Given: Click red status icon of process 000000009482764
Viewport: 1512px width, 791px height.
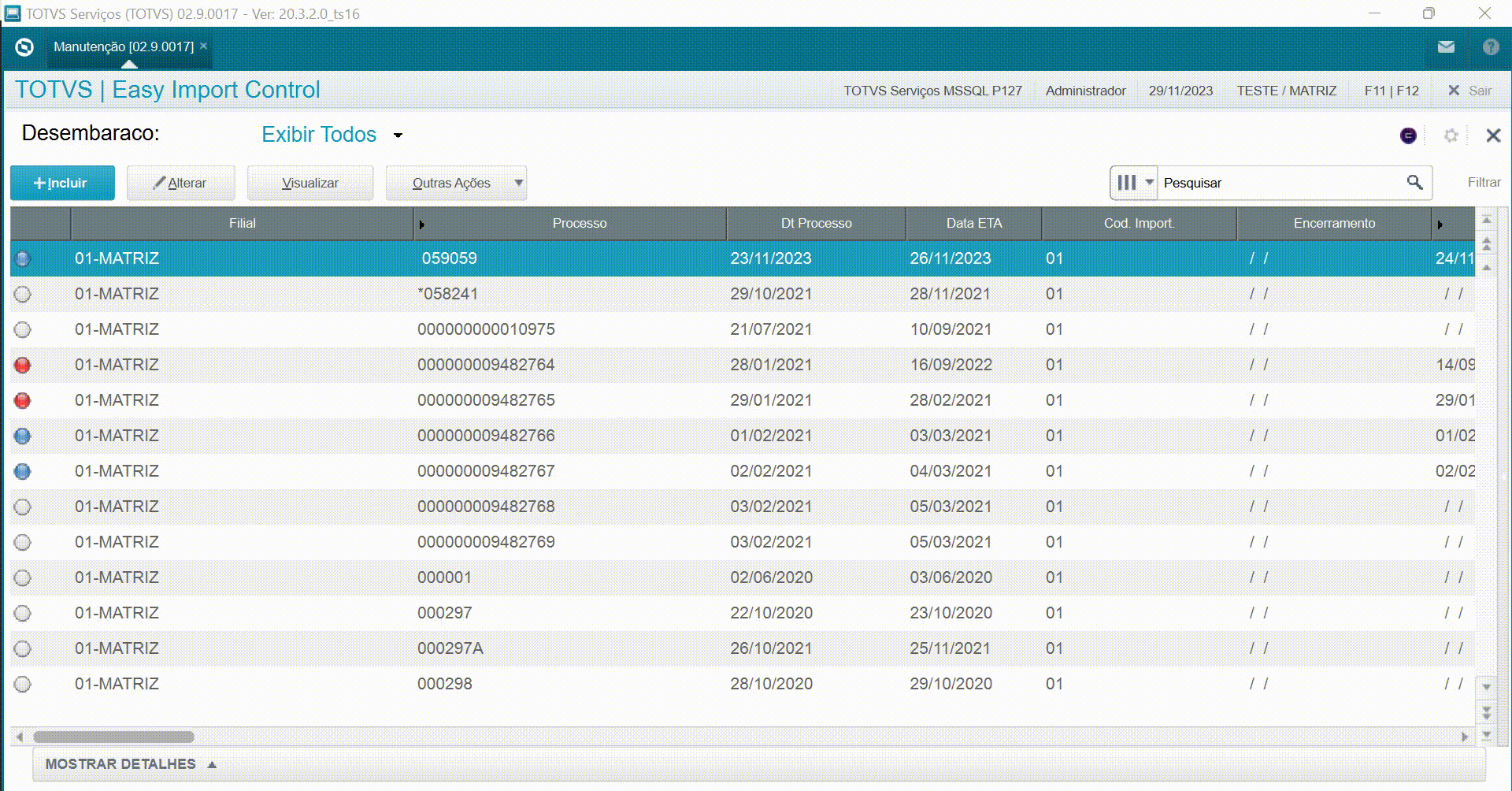Looking at the screenshot, I should click(x=23, y=365).
